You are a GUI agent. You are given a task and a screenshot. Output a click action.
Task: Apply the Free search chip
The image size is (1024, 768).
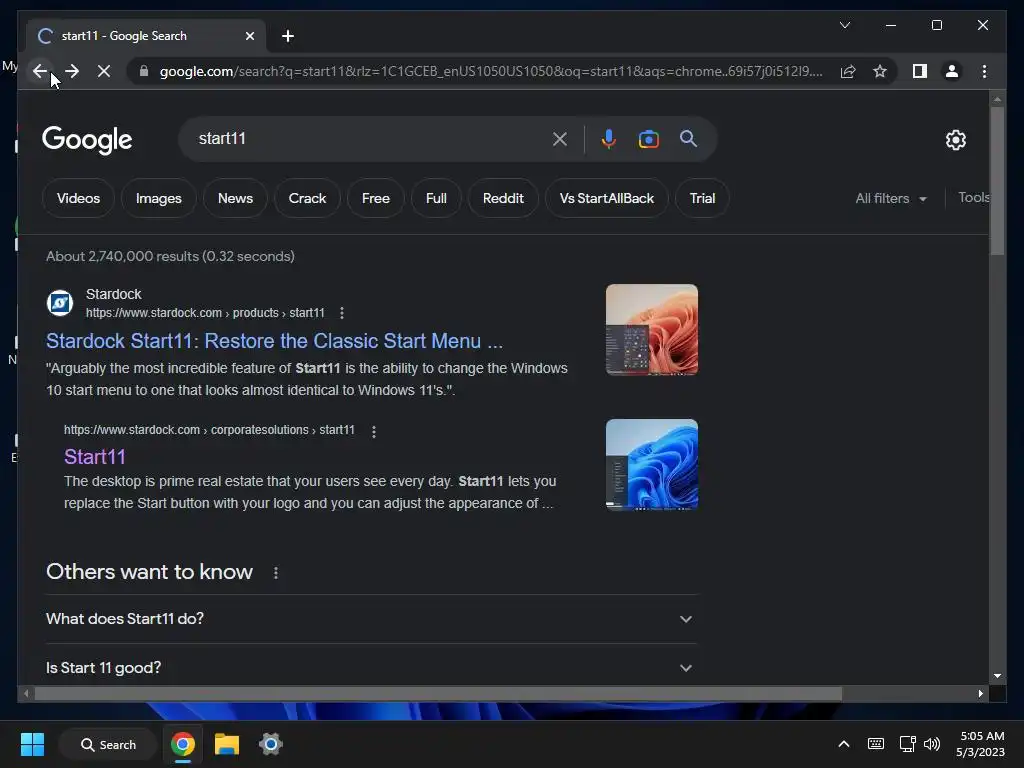[x=376, y=199]
